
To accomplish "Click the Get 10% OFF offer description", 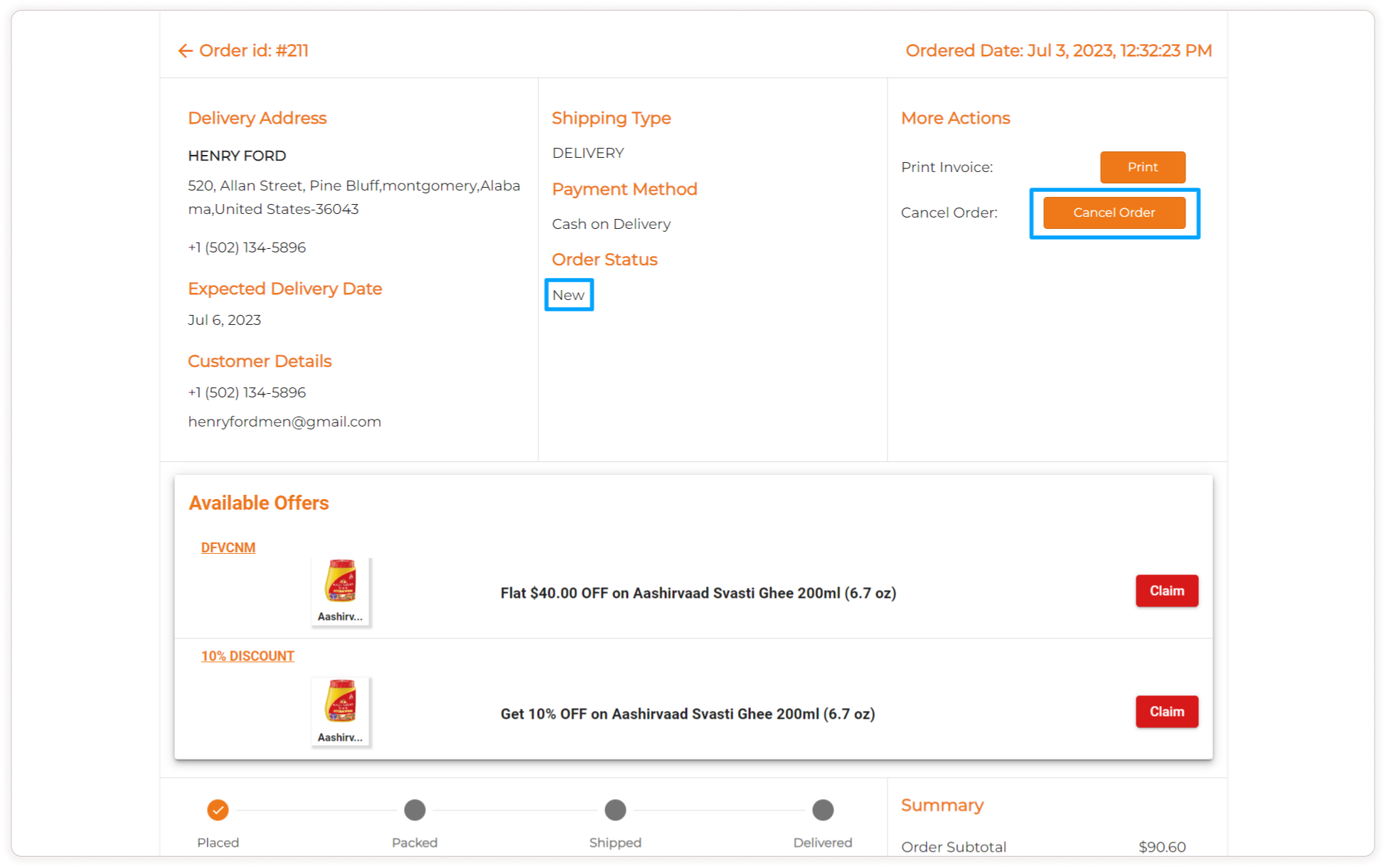I will [x=687, y=714].
